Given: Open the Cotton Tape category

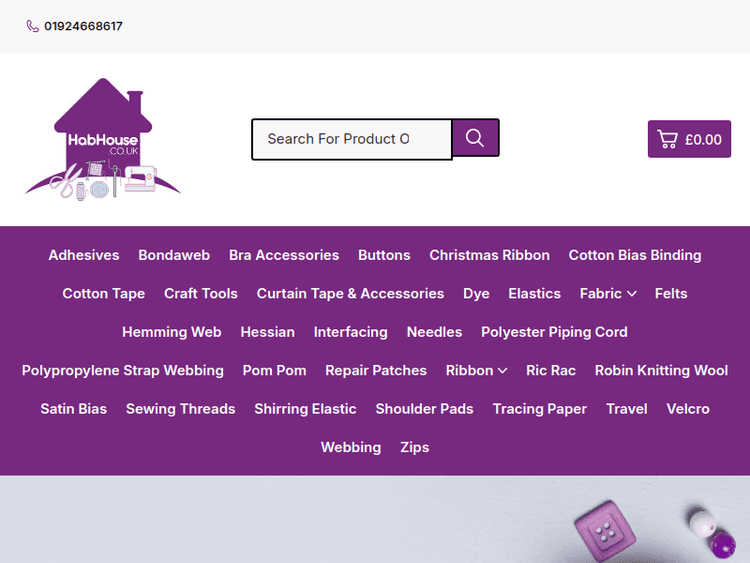Looking at the screenshot, I should pyautogui.click(x=104, y=293).
